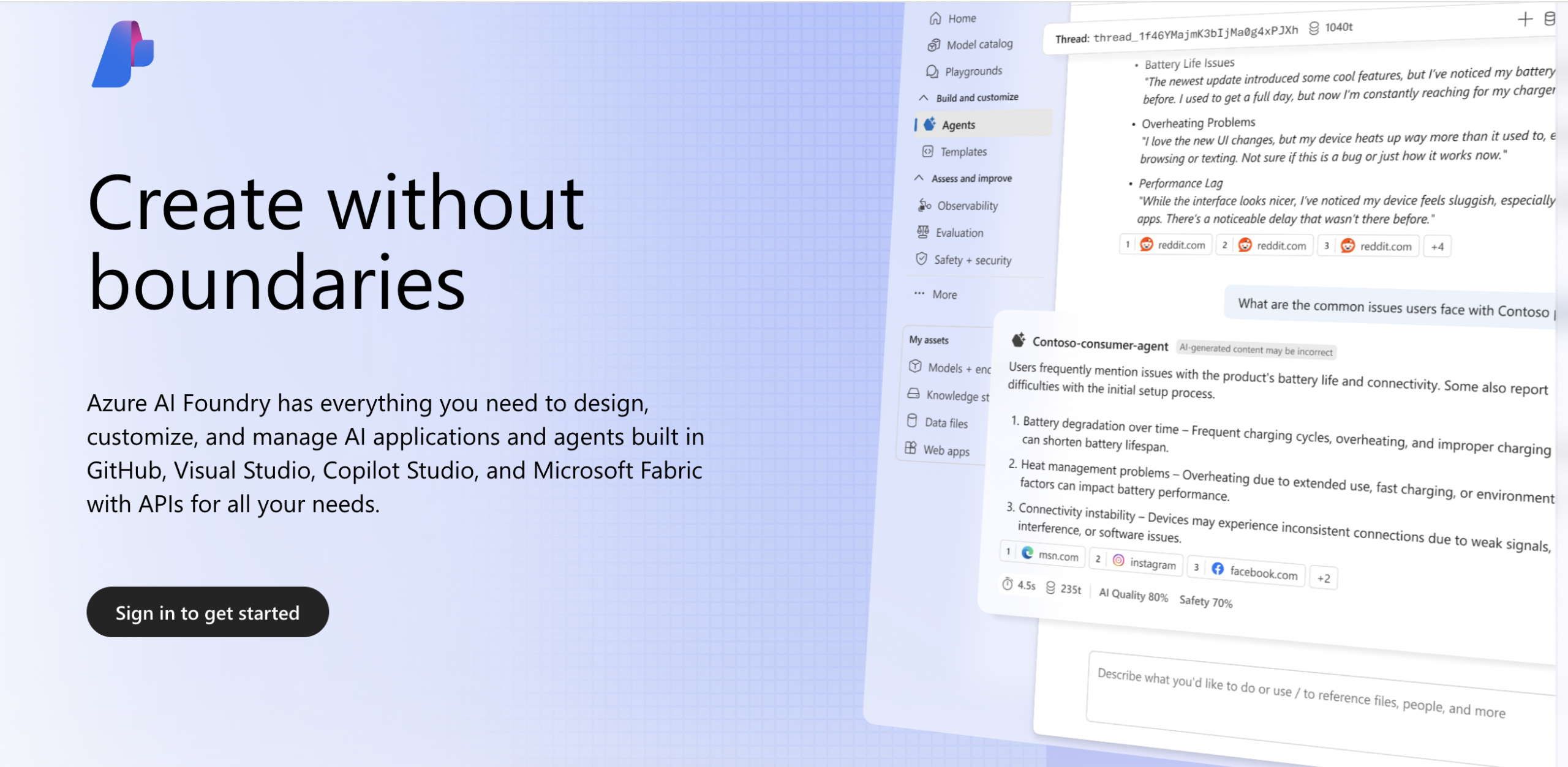
Task: Open Web apps menu item
Action: point(946,451)
